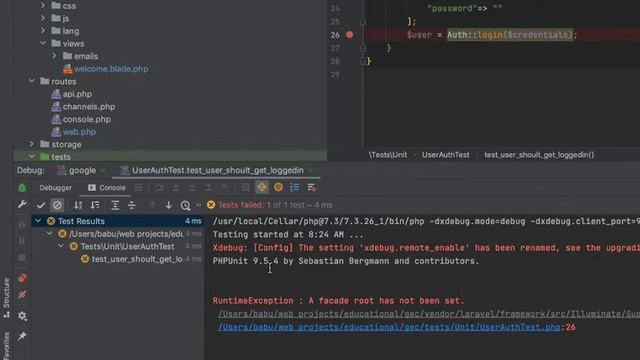This screenshot has width=640, height=360.
Task: Click the blue list icon in debug toolbar
Action: [294, 187]
